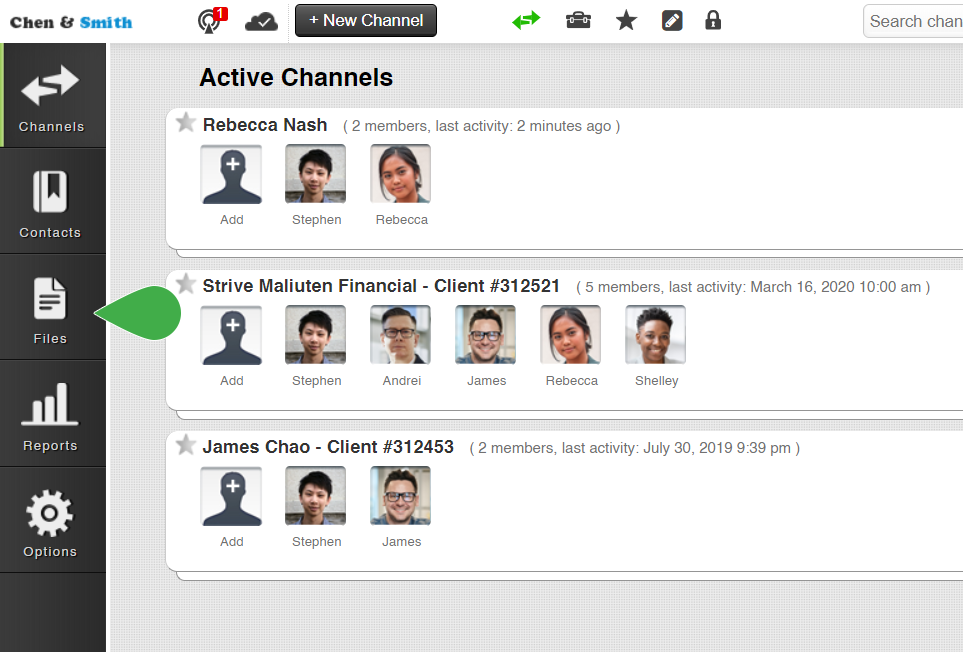Select Stephen's avatar in Rebecca Nash channel

[x=316, y=174]
